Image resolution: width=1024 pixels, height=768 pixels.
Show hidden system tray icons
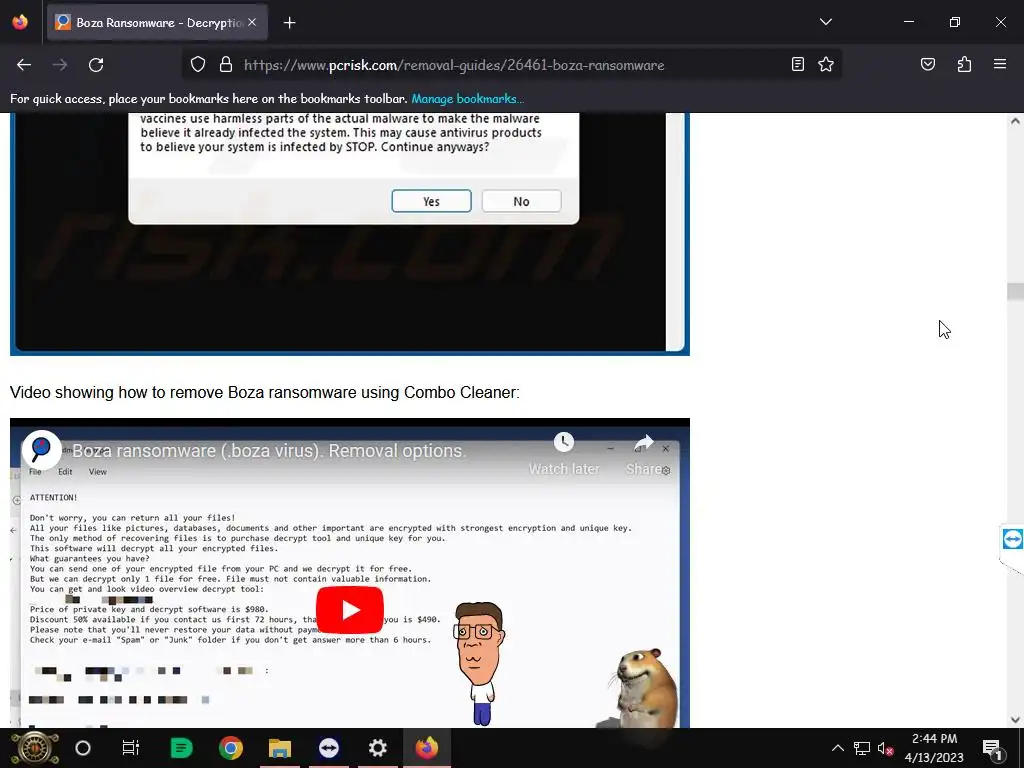click(837, 748)
